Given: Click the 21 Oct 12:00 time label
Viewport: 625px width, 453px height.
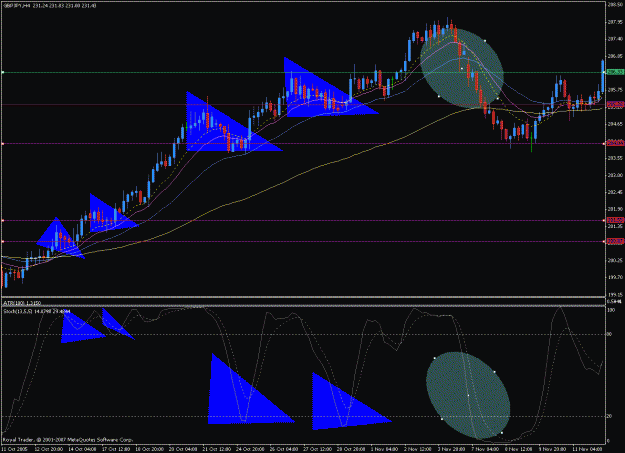Looking at the screenshot, I should [x=216, y=449].
